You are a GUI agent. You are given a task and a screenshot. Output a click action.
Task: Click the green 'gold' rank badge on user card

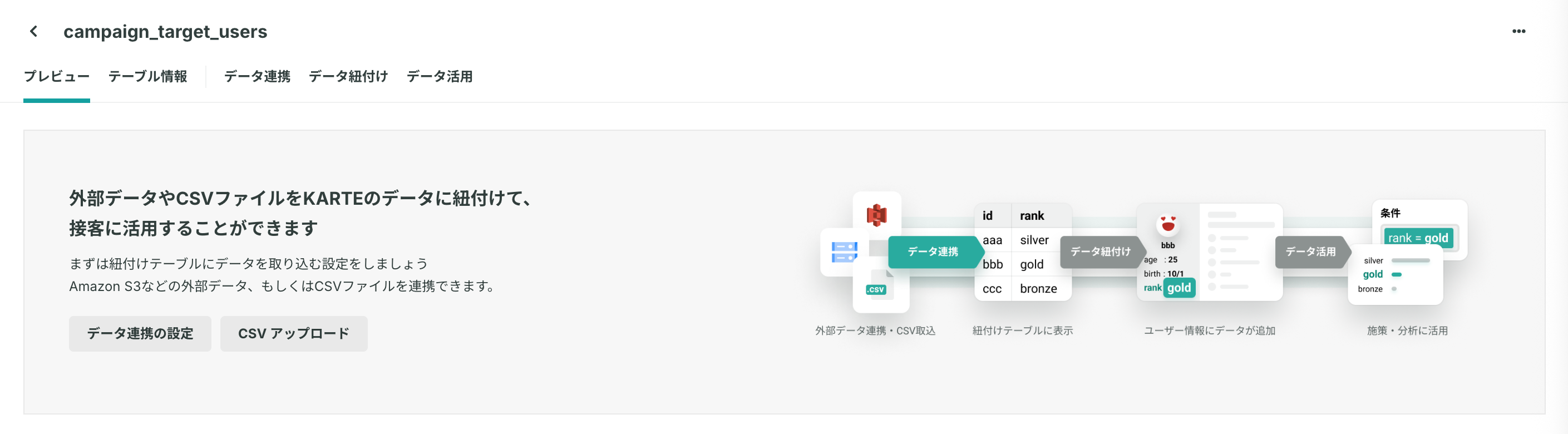coord(1179,288)
